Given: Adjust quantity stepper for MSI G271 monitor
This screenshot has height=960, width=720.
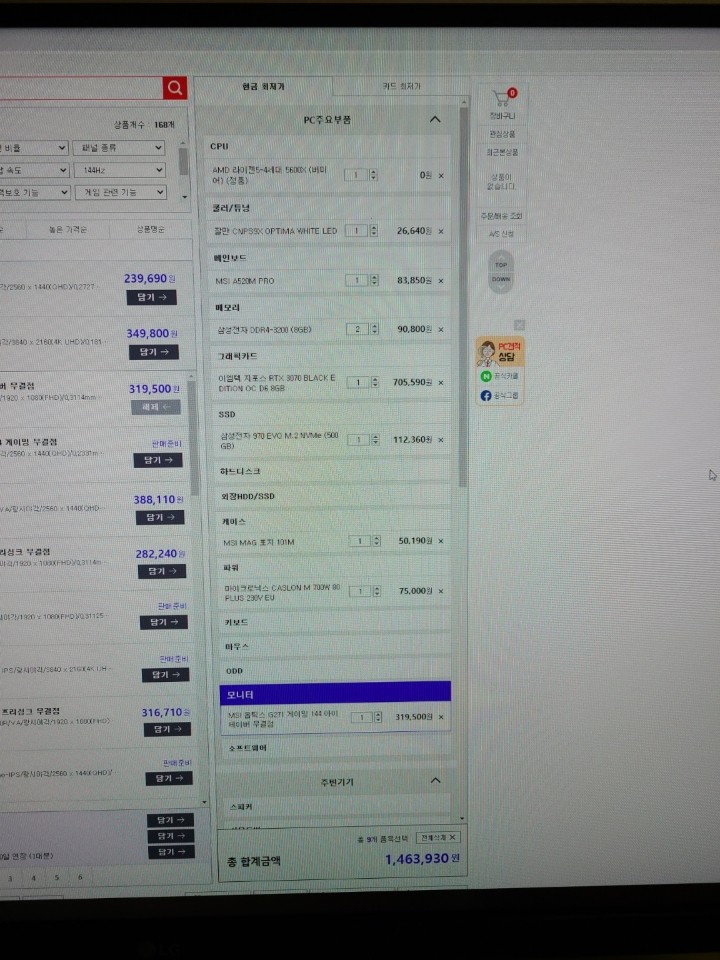Looking at the screenshot, I should [378, 717].
